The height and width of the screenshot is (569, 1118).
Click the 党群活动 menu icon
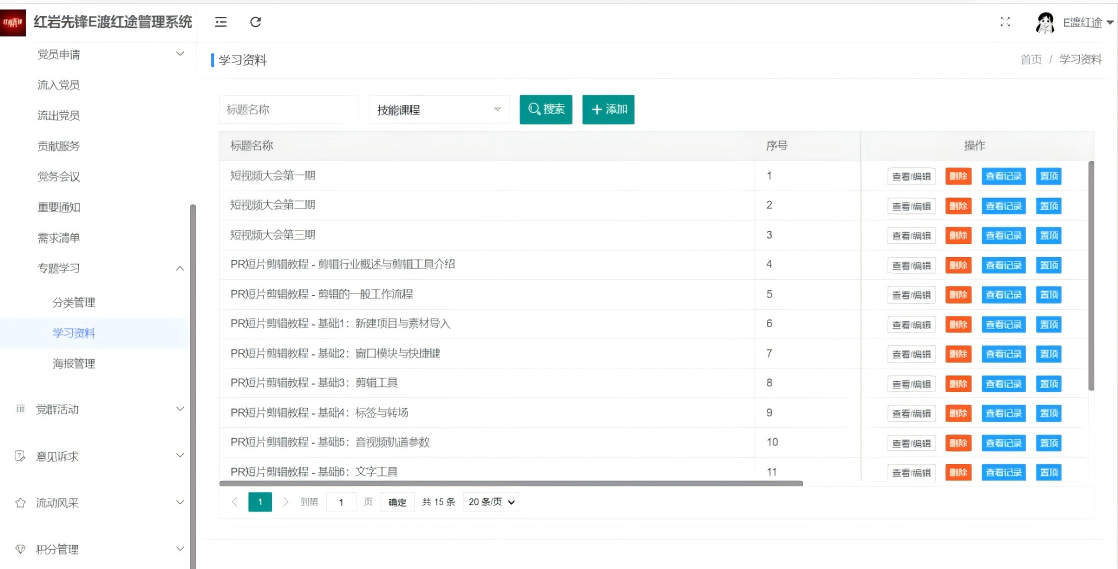coord(20,409)
